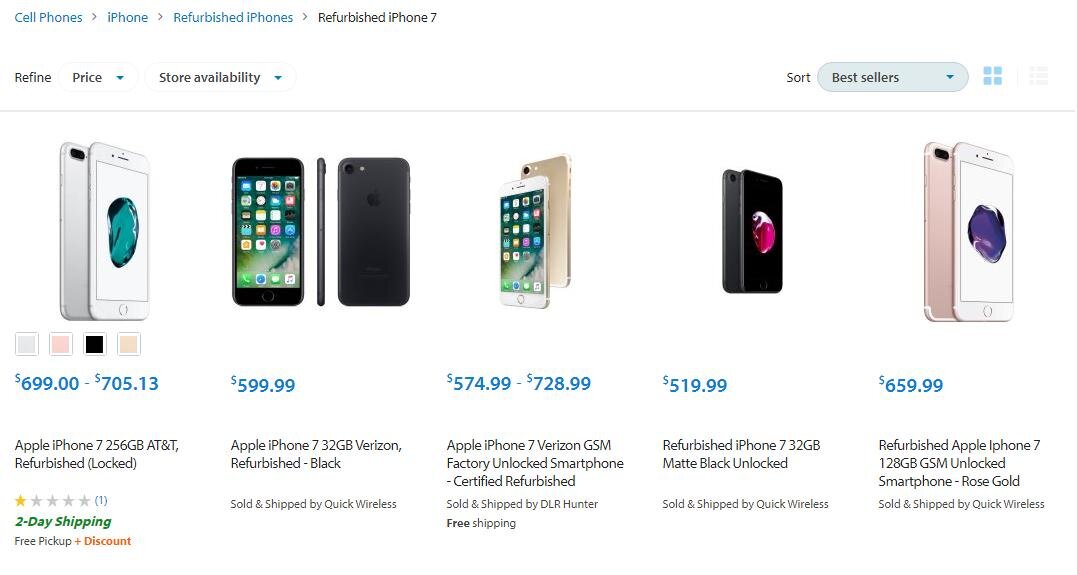Pick the gold color swatch
The height and width of the screenshot is (575, 1077).
128,344
